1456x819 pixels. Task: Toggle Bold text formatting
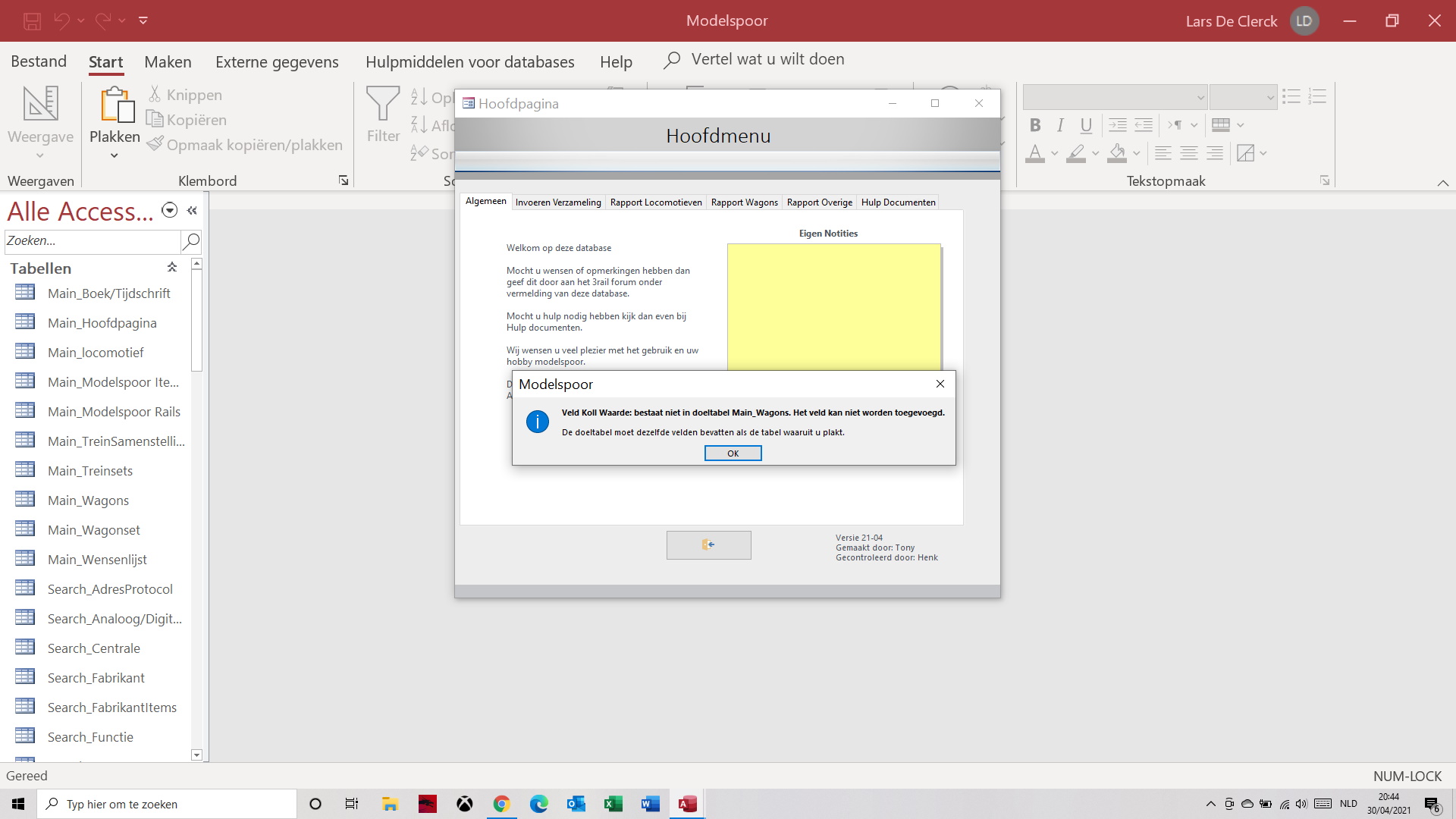(x=1035, y=125)
